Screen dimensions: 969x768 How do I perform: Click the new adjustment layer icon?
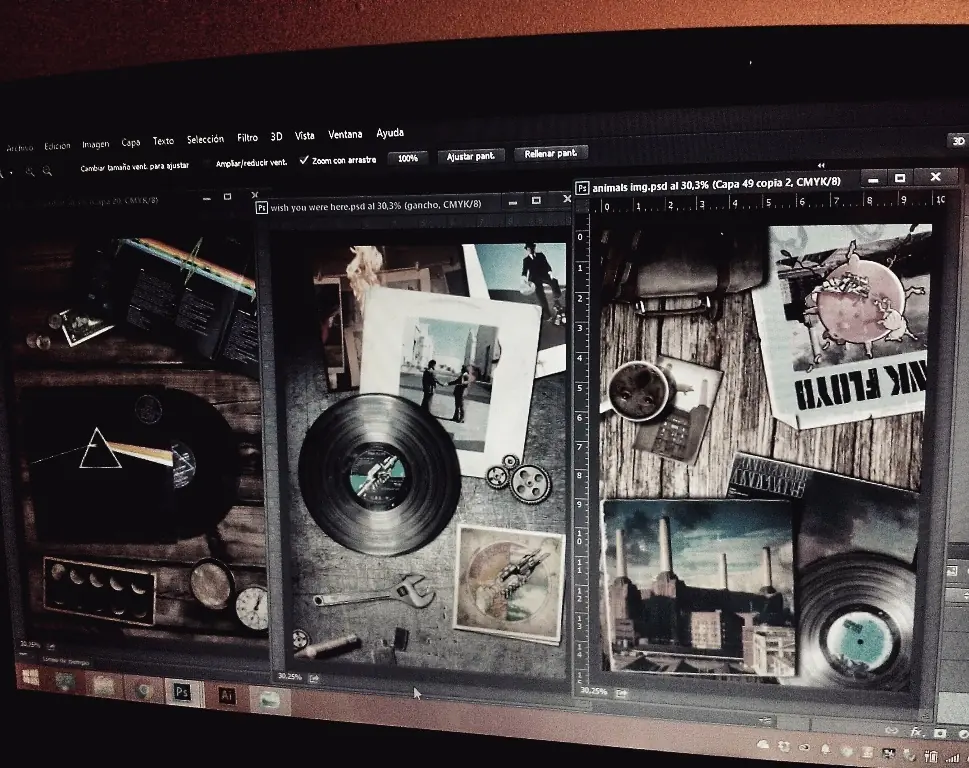pyautogui.click(x=963, y=734)
